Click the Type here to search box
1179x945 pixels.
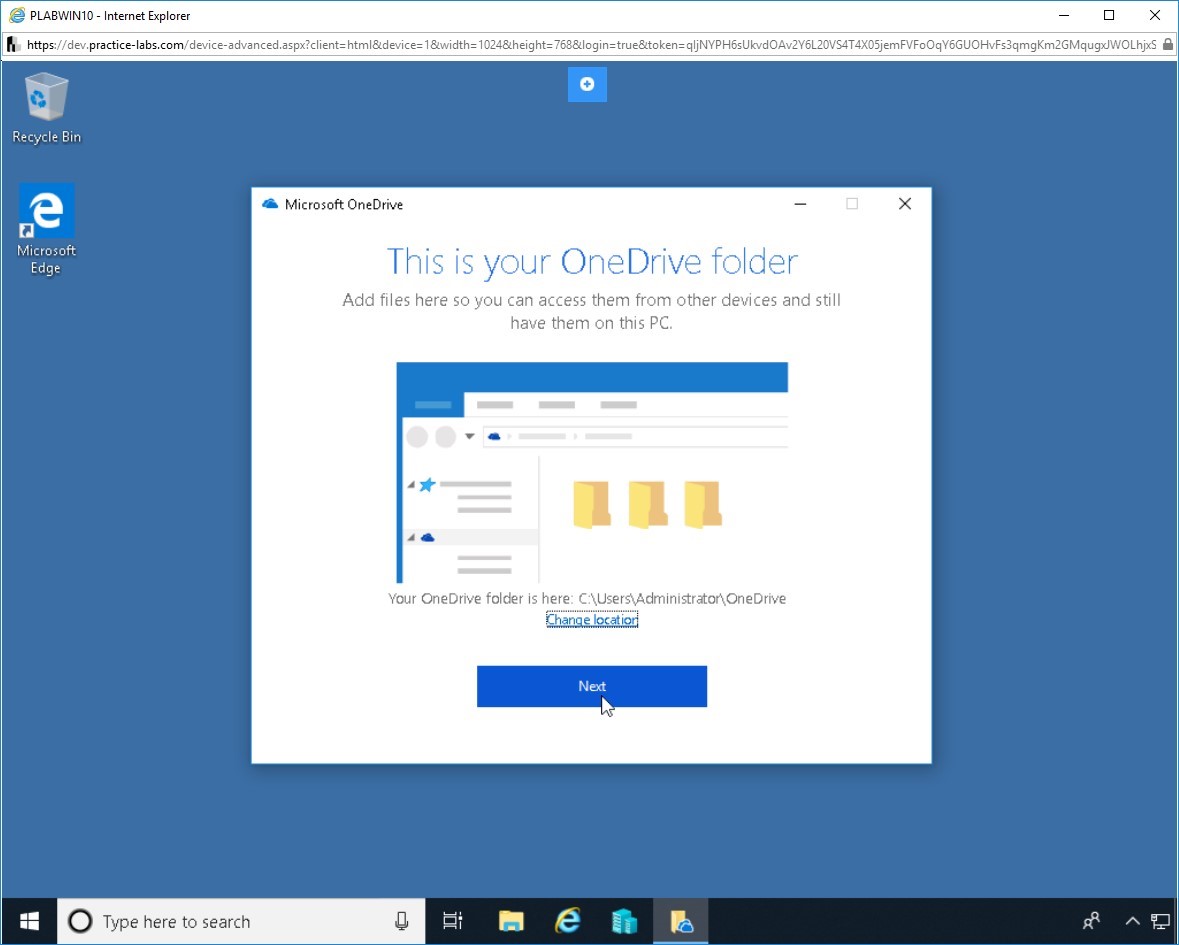click(241, 921)
